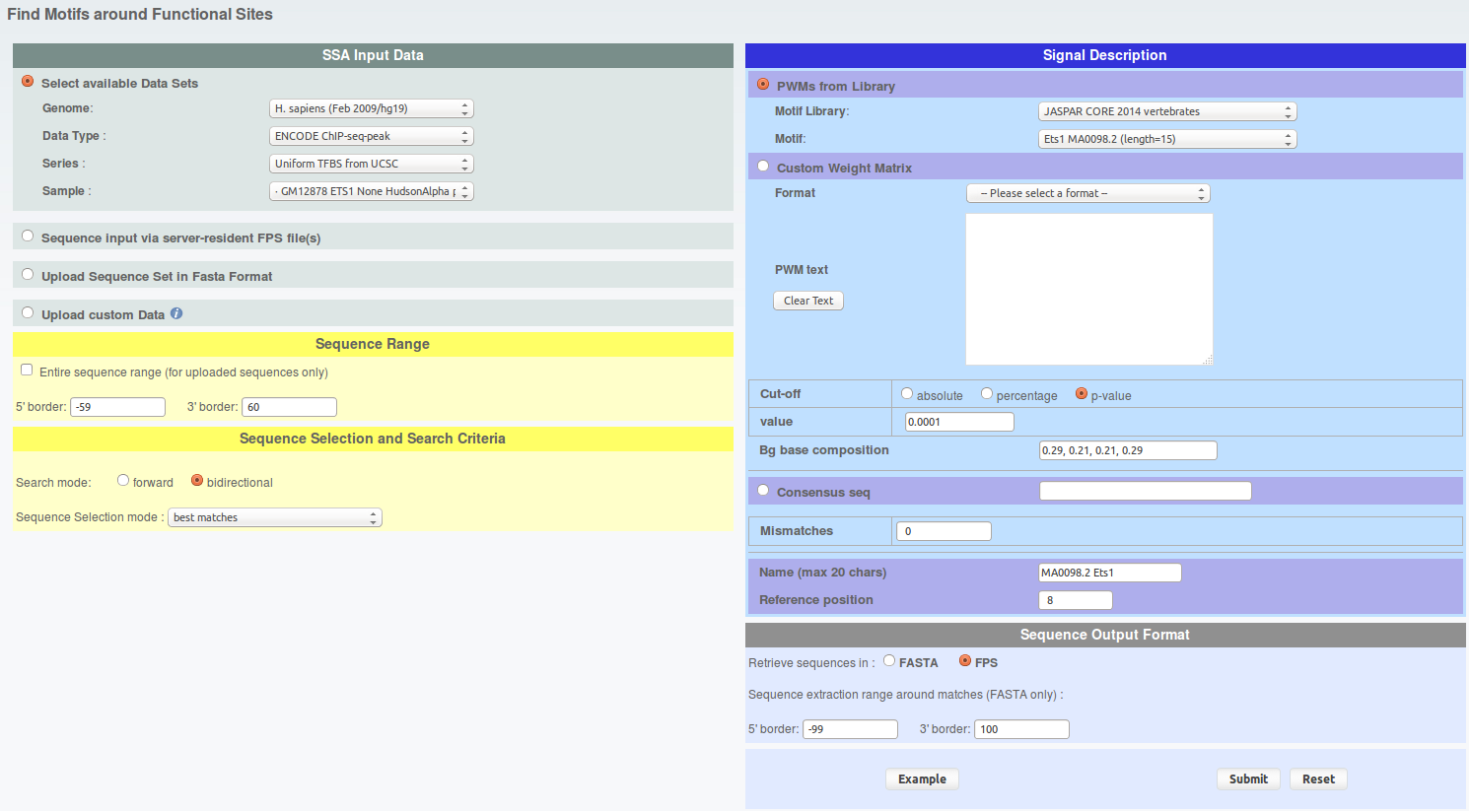The image size is (1471, 812).
Task: Select the forward search mode
Action: (x=123, y=481)
